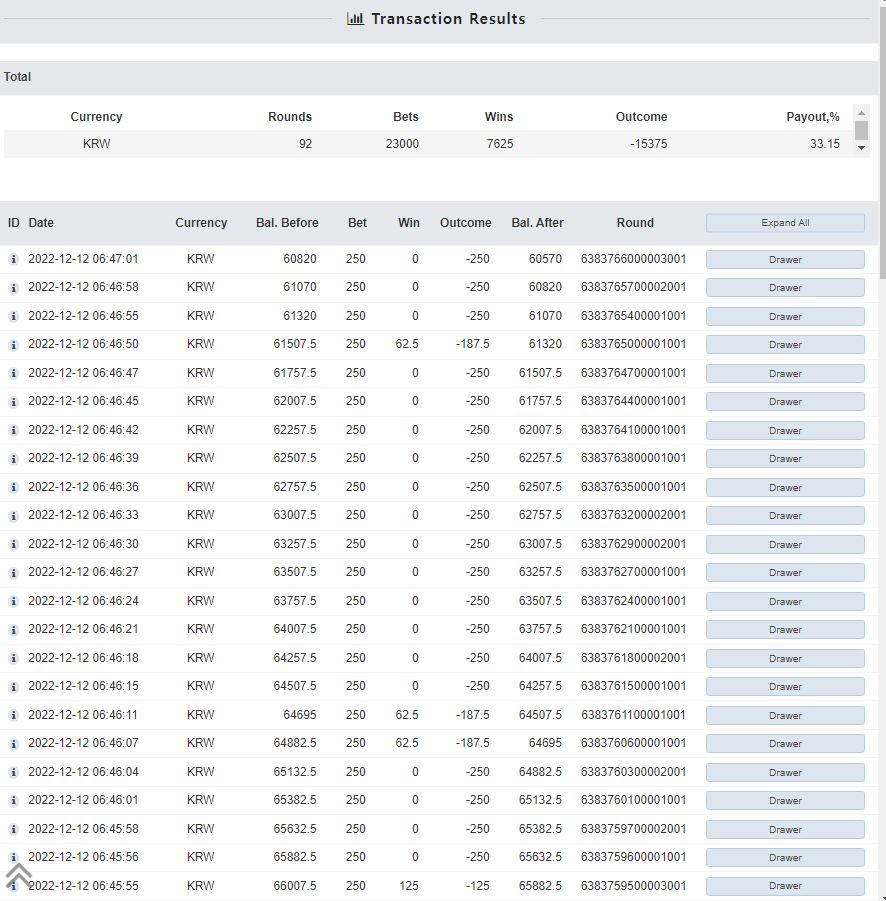886x901 pixels.
Task: Click the Total section label
Action: [17, 77]
